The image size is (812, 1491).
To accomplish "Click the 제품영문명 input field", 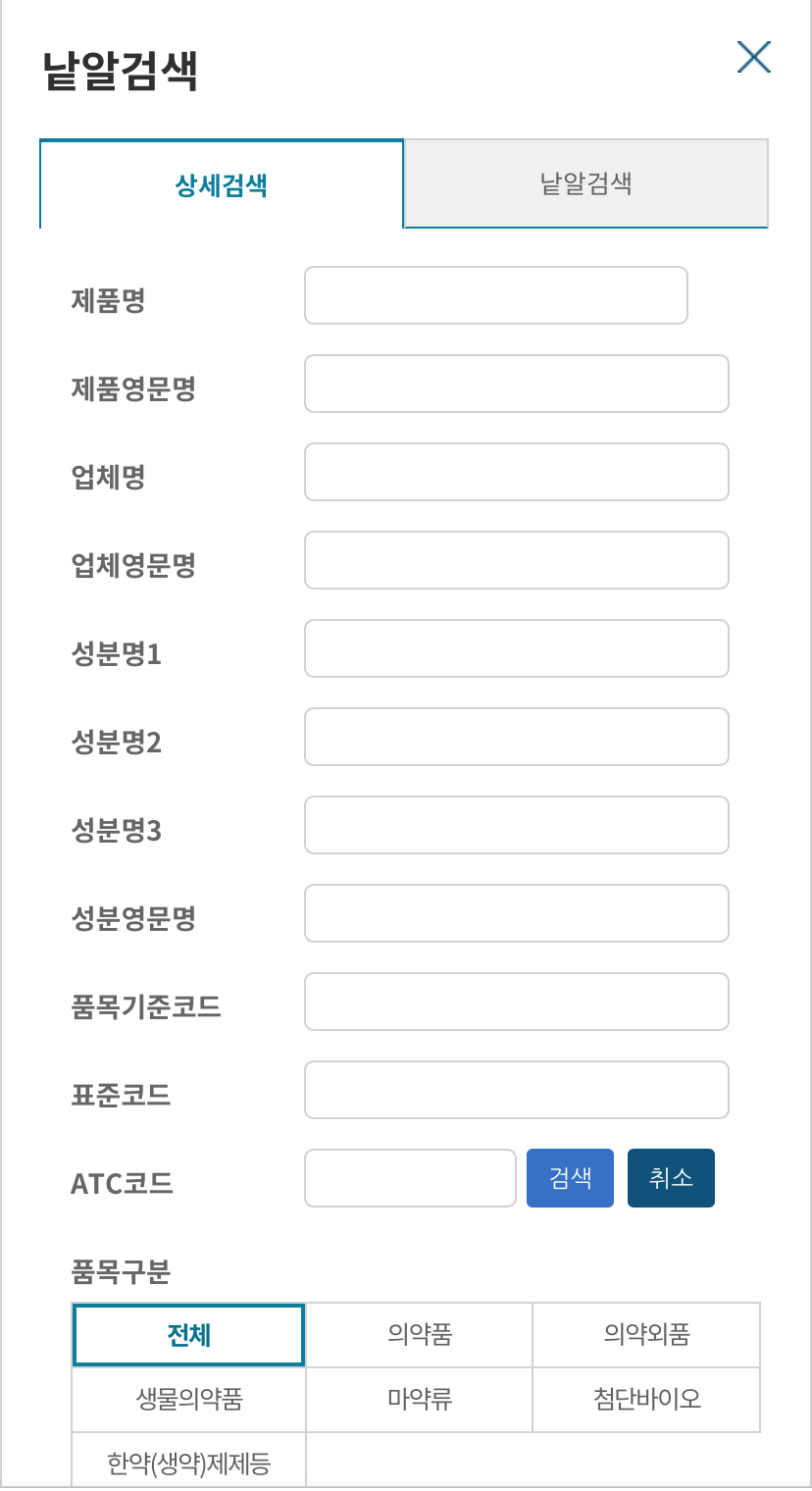I will [x=516, y=384].
